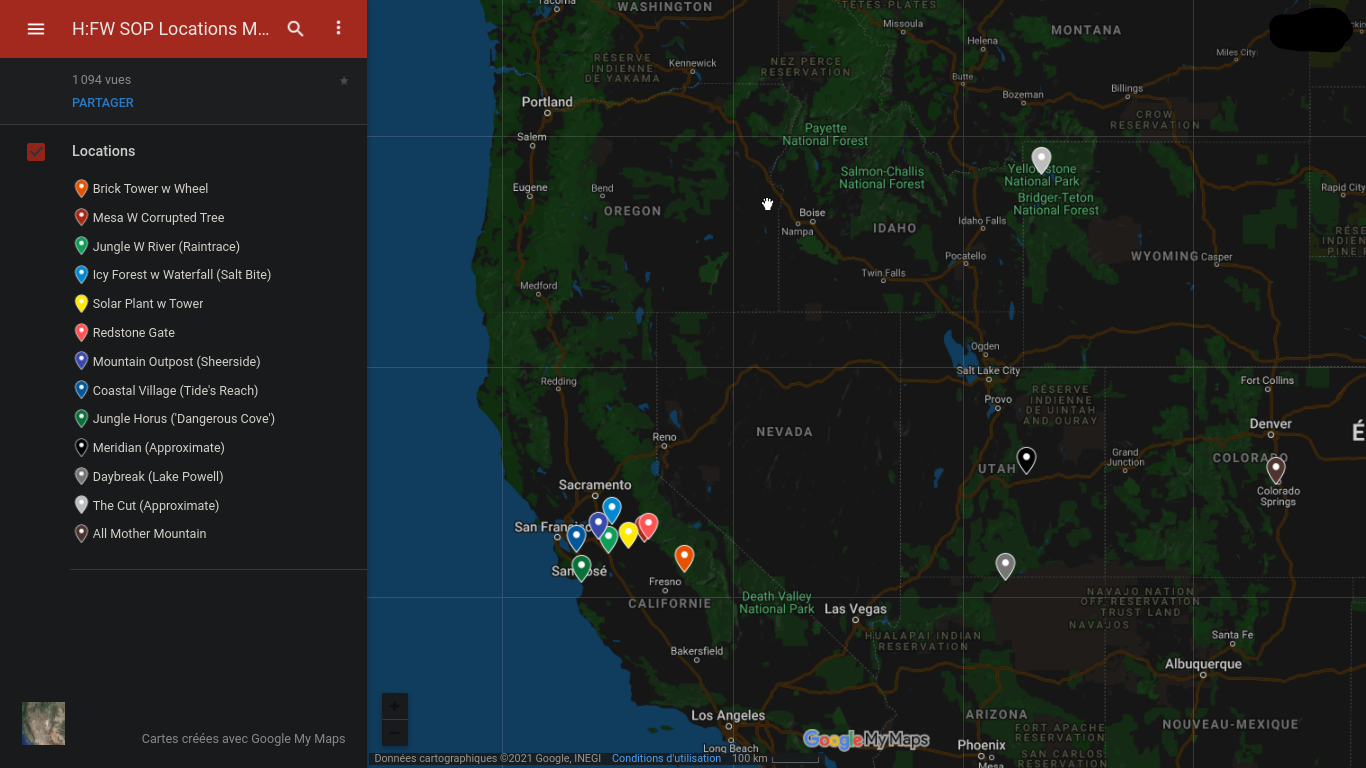
Task: Select Jungle W River (Raintrace) entry
Action: tap(166, 246)
